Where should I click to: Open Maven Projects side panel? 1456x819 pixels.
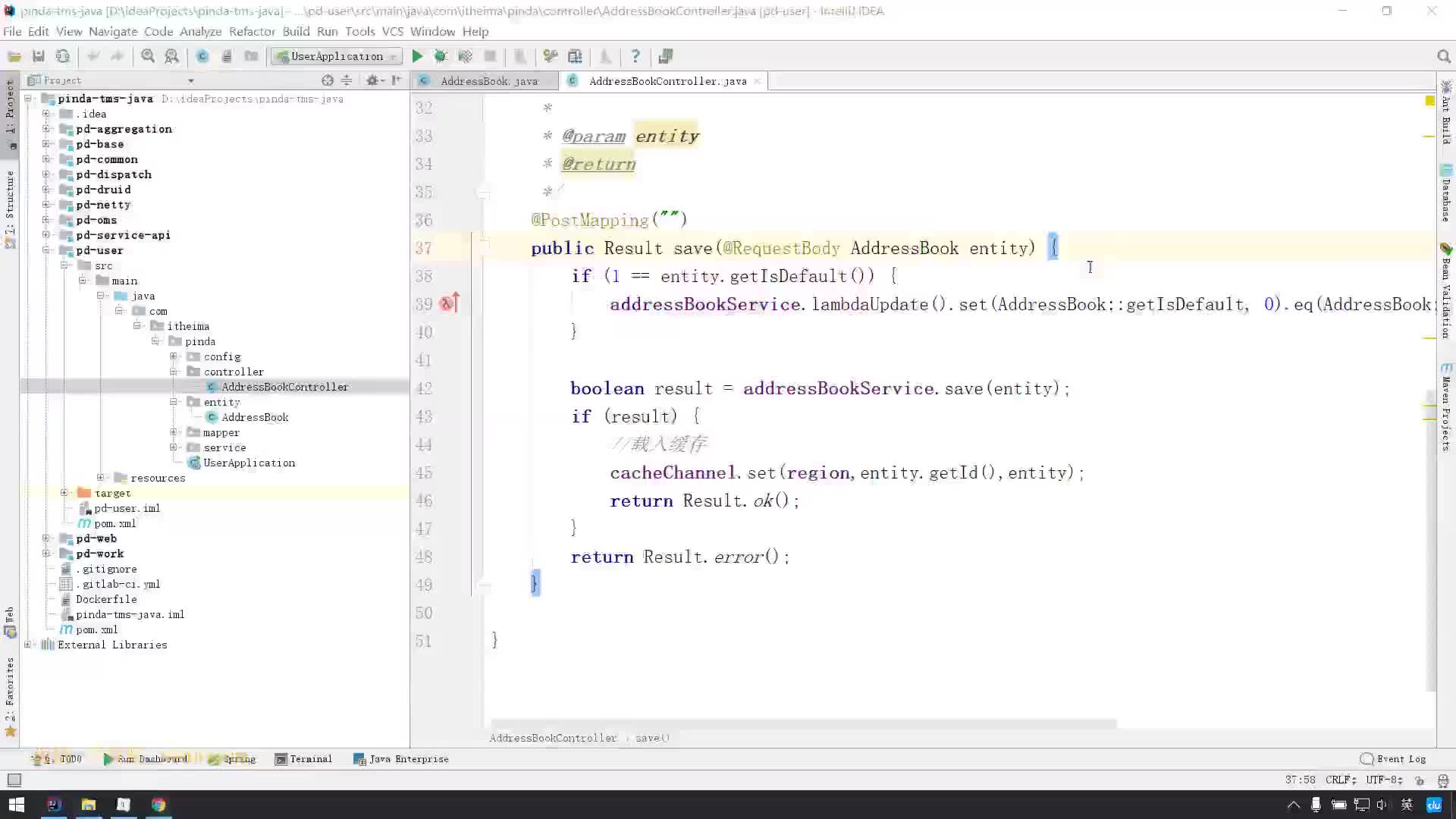pyautogui.click(x=1446, y=407)
